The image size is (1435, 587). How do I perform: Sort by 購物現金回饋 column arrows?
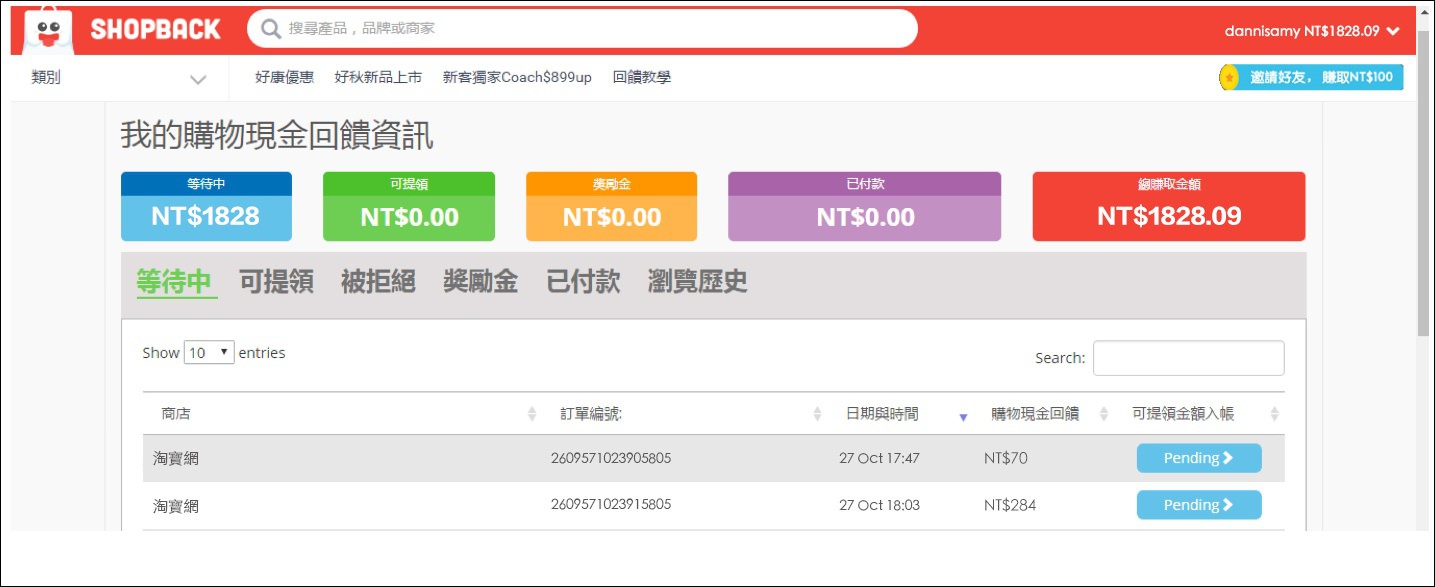point(1104,414)
